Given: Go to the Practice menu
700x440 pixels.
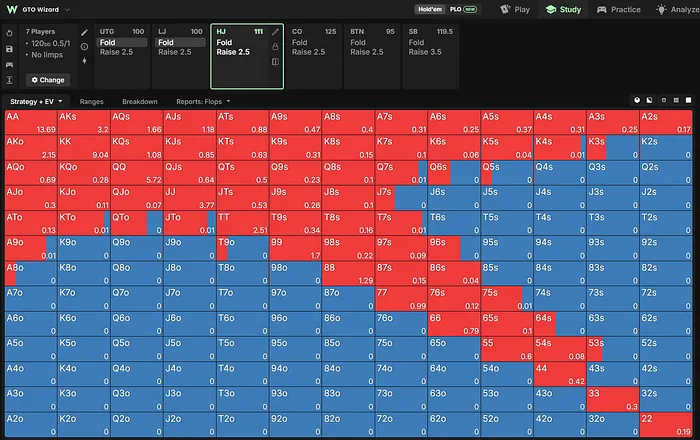Looking at the screenshot, I should coord(619,9).
